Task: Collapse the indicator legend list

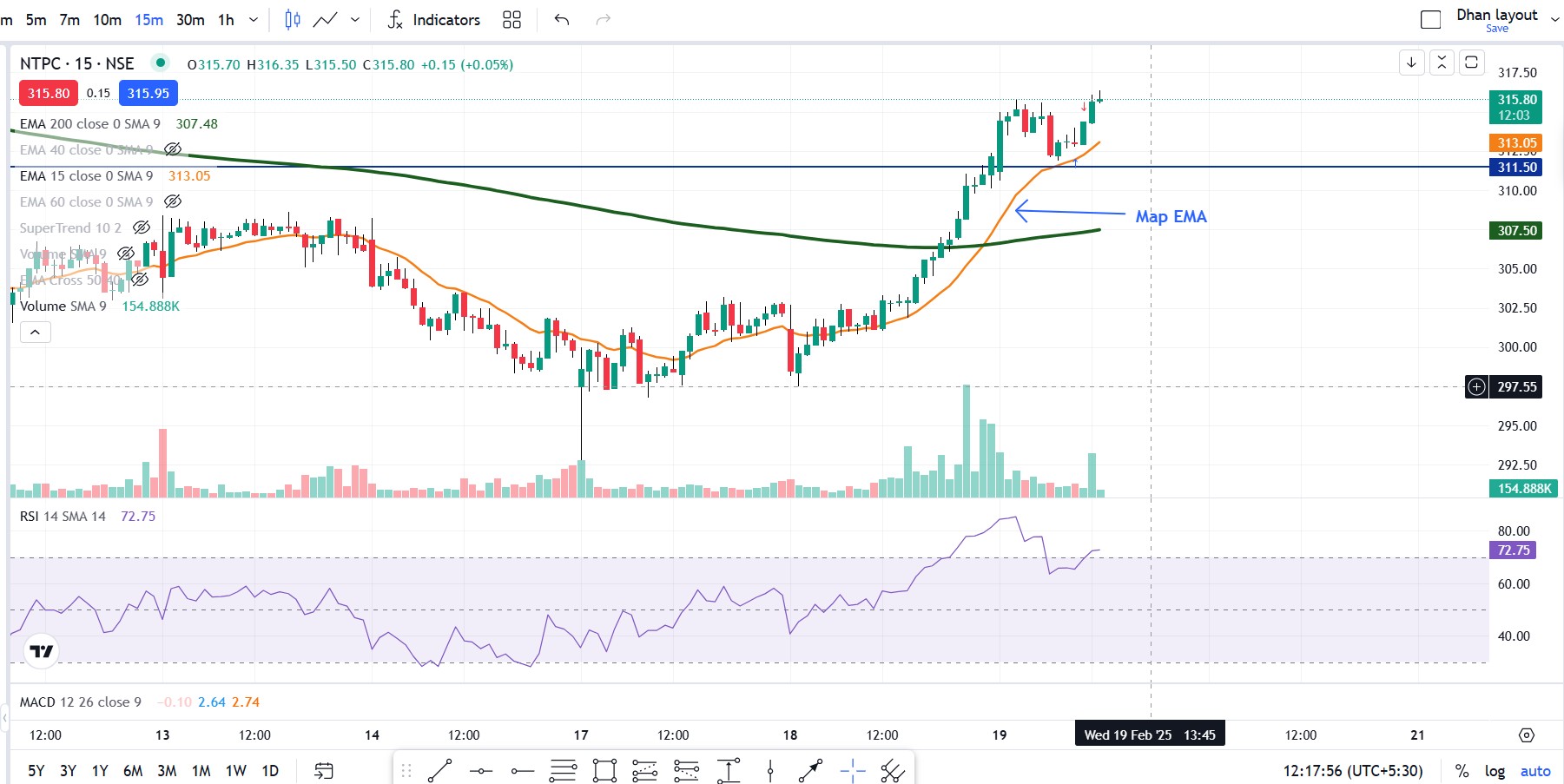Action: click(x=35, y=332)
